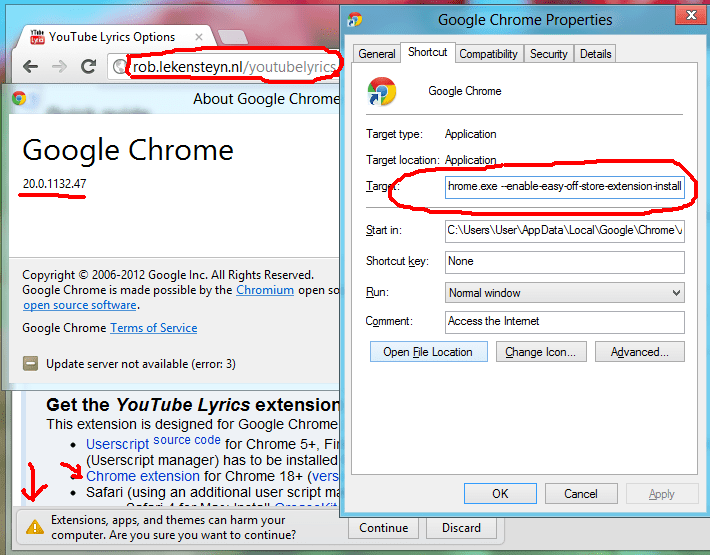Screen dimensions: 710x555
Task: Cancel the Properties dialog
Action: coord(581,493)
